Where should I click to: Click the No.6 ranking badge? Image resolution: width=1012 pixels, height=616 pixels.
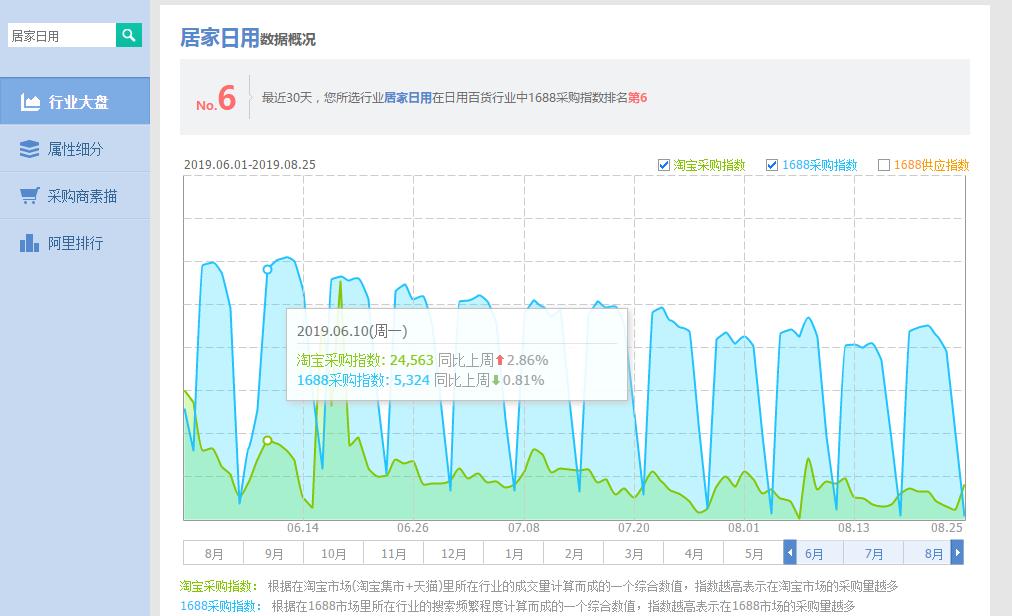point(216,100)
